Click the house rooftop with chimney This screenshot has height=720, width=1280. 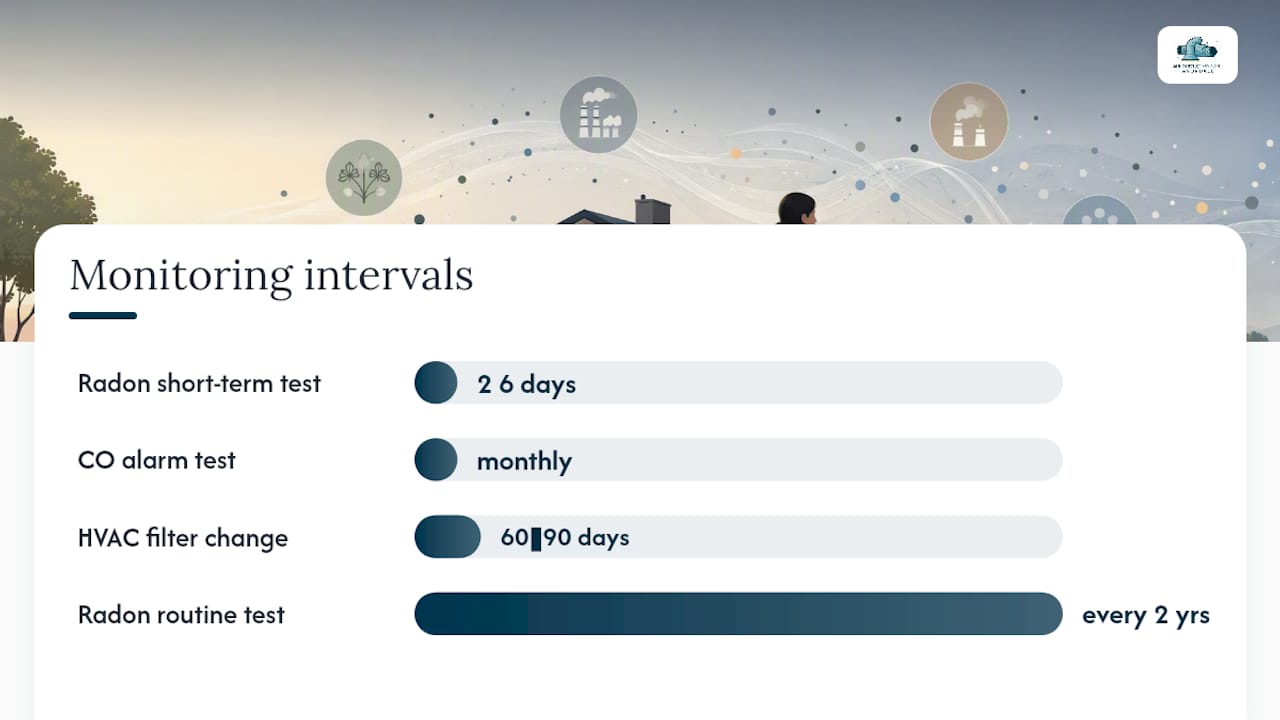[x=614, y=212]
